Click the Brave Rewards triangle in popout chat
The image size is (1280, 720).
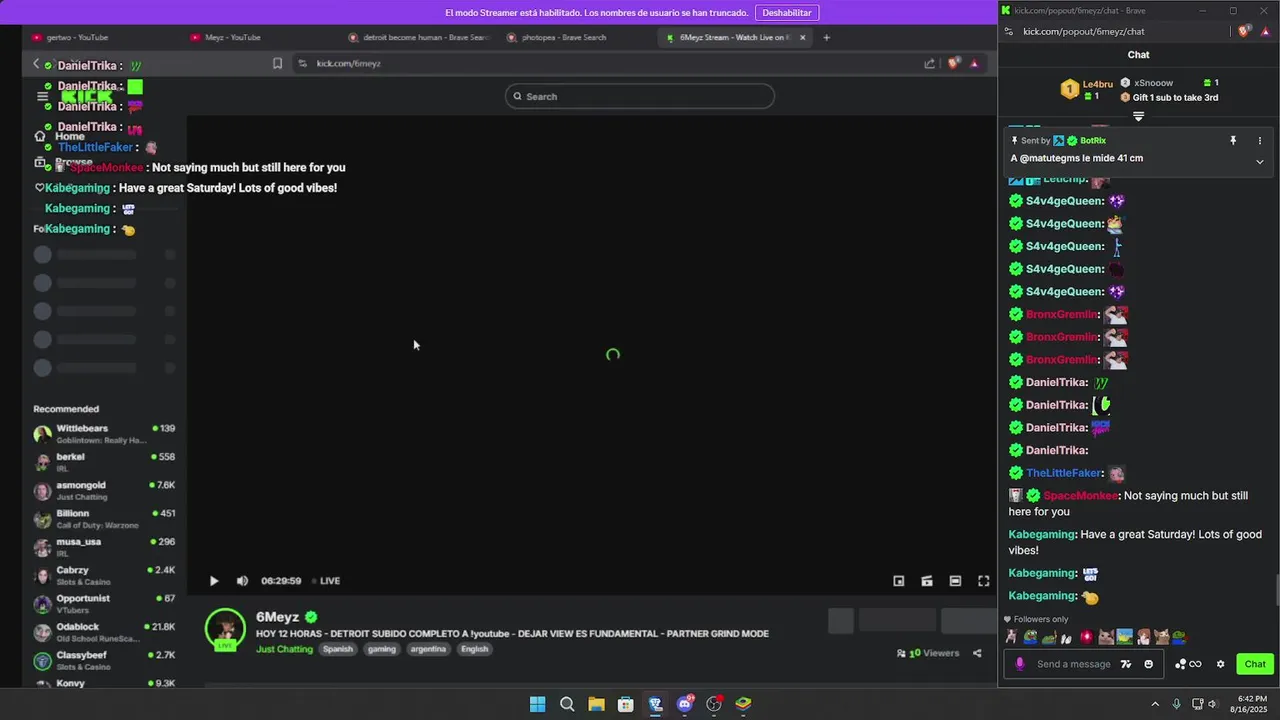tap(1265, 31)
